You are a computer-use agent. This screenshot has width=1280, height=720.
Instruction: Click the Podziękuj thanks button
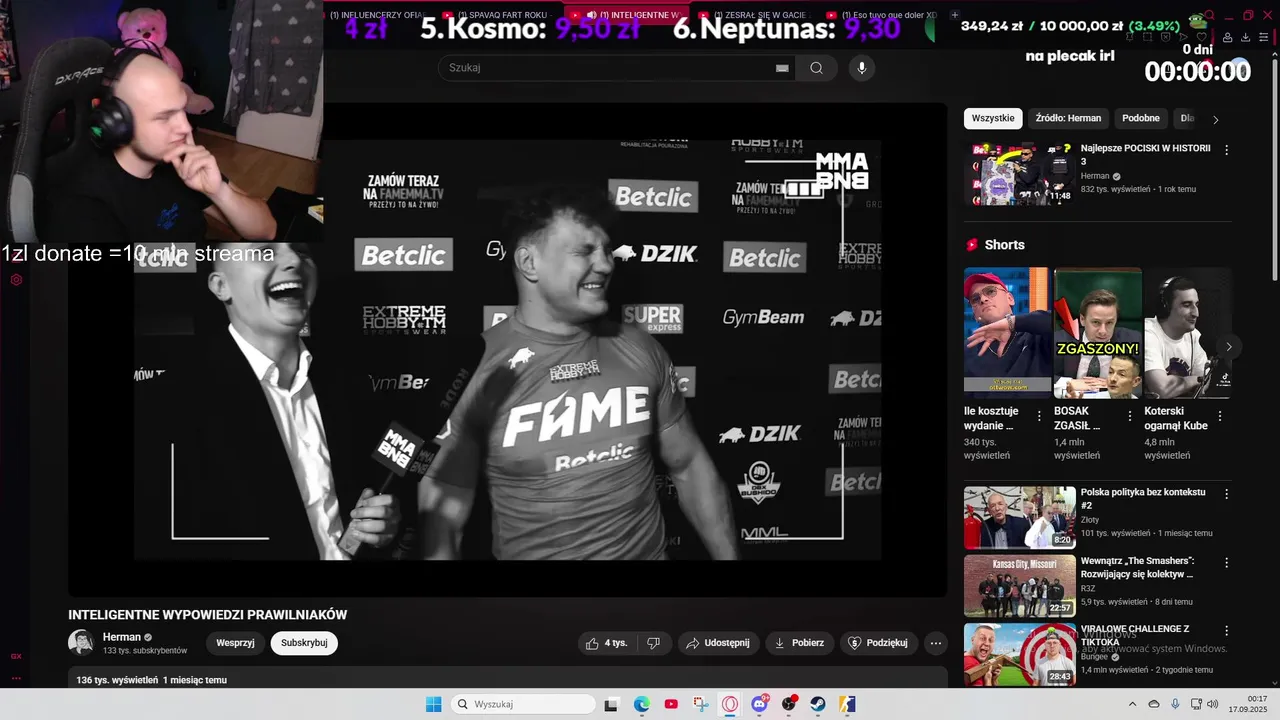878,643
